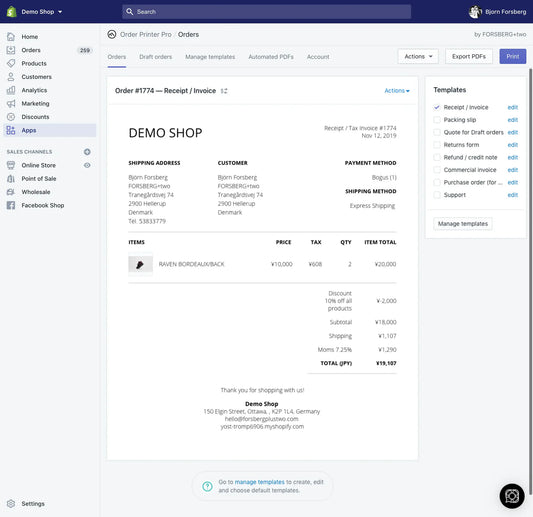Check the Refund / credit note template

437,157
